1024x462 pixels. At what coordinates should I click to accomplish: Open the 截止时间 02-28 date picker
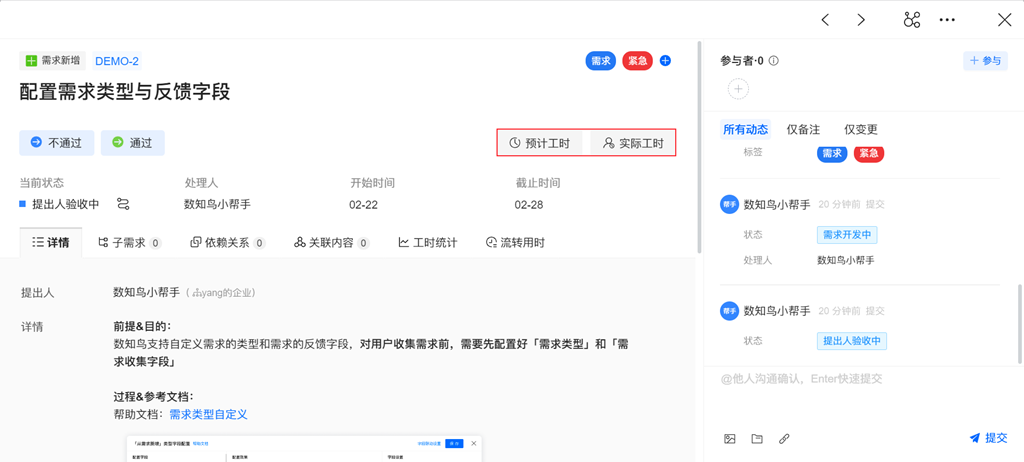click(x=529, y=205)
